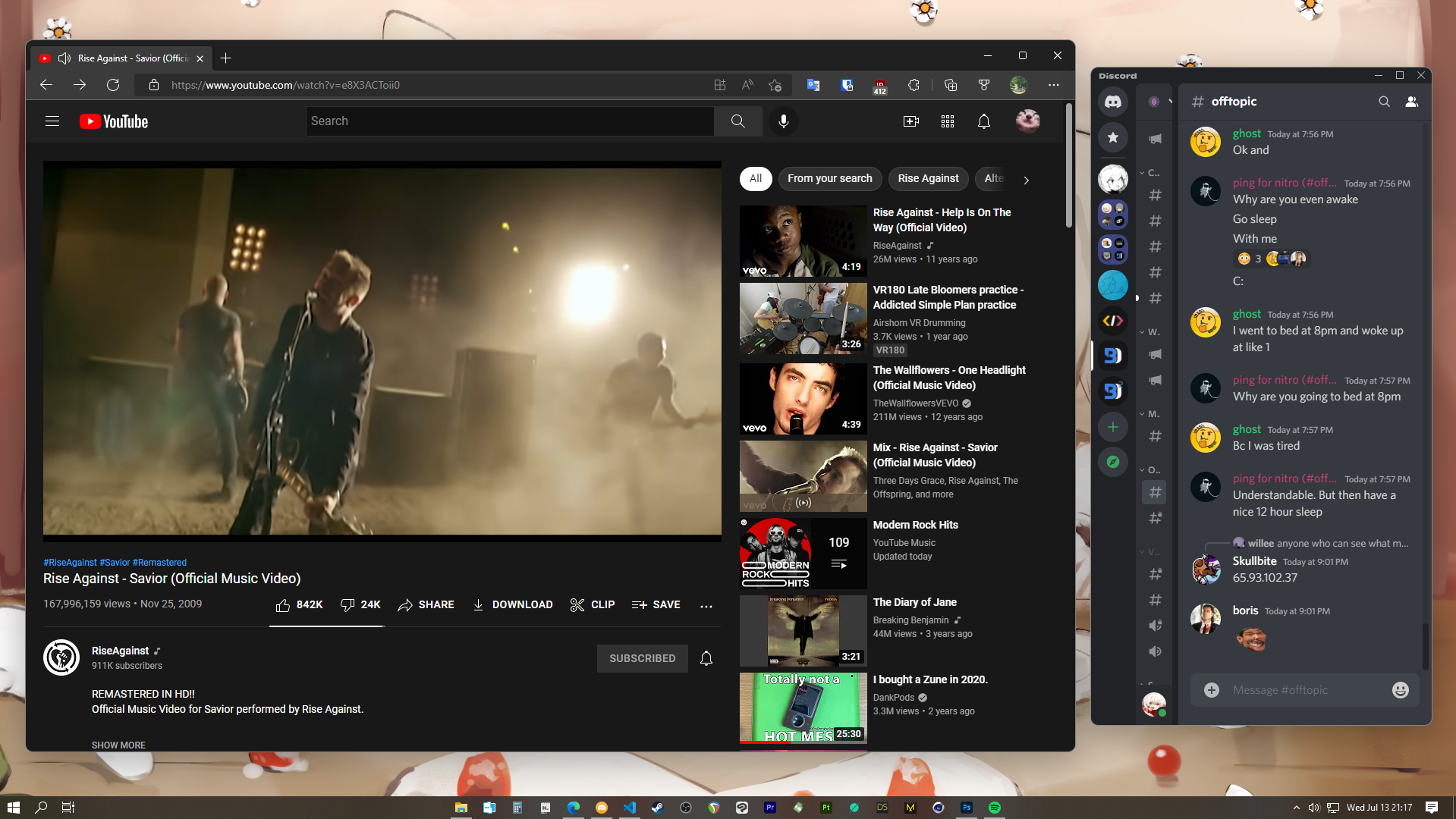Open the Edge settings ellipsis menu
The width and height of the screenshot is (1456, 819).
(x=1054, y=85)
